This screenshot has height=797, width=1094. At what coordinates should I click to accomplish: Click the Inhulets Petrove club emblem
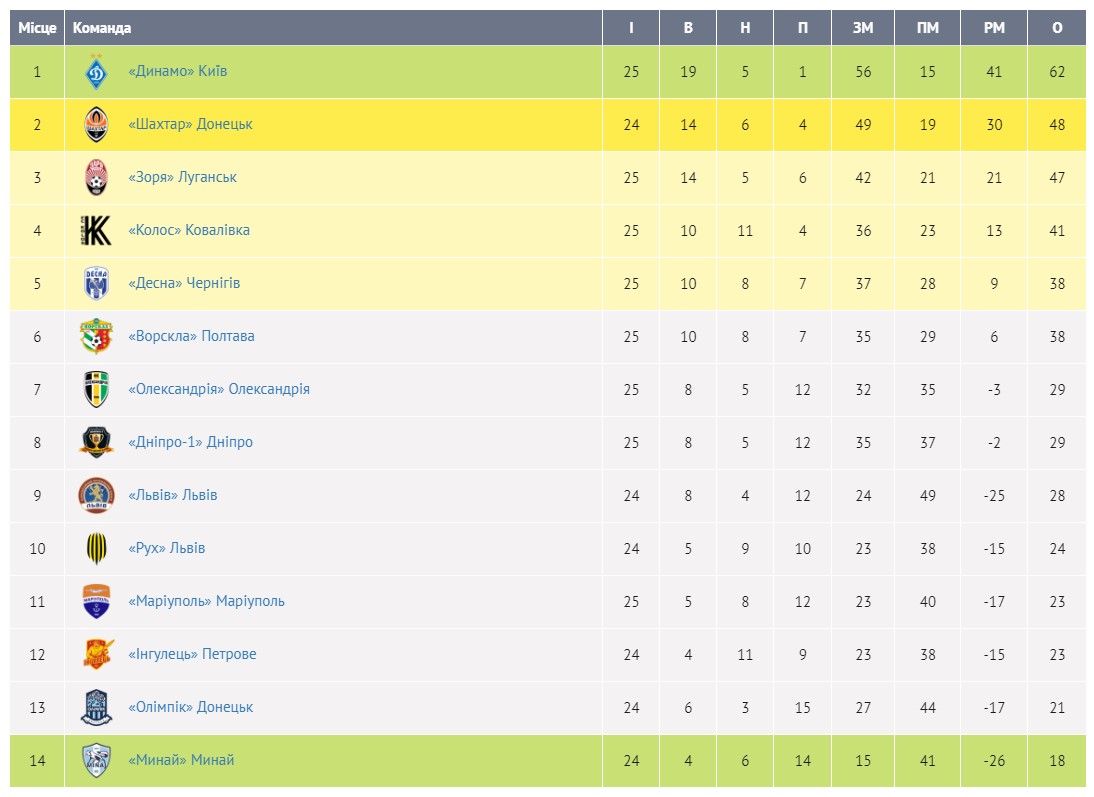click(x=97, y=655)
